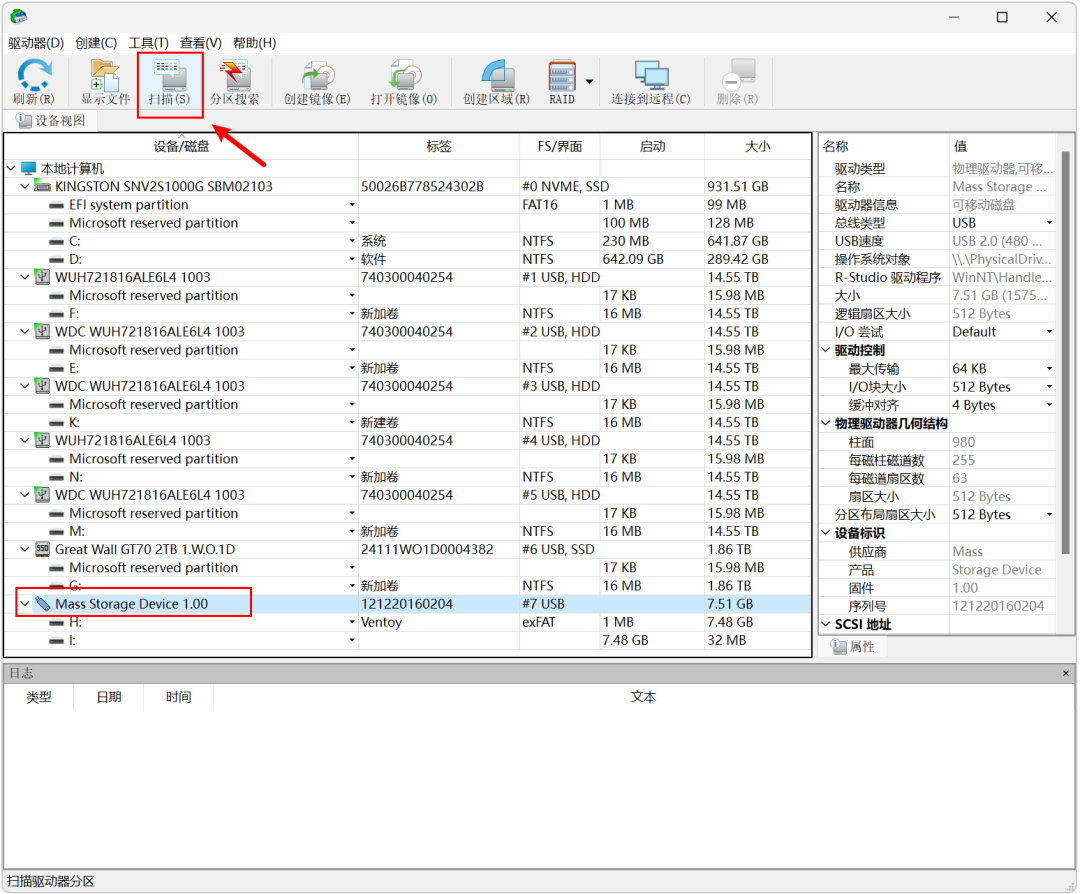Collapse the Drive Control (驱动控制) section
Image resolution: width=1080 pixels, height=894 pixels.
tap(826, 350)
